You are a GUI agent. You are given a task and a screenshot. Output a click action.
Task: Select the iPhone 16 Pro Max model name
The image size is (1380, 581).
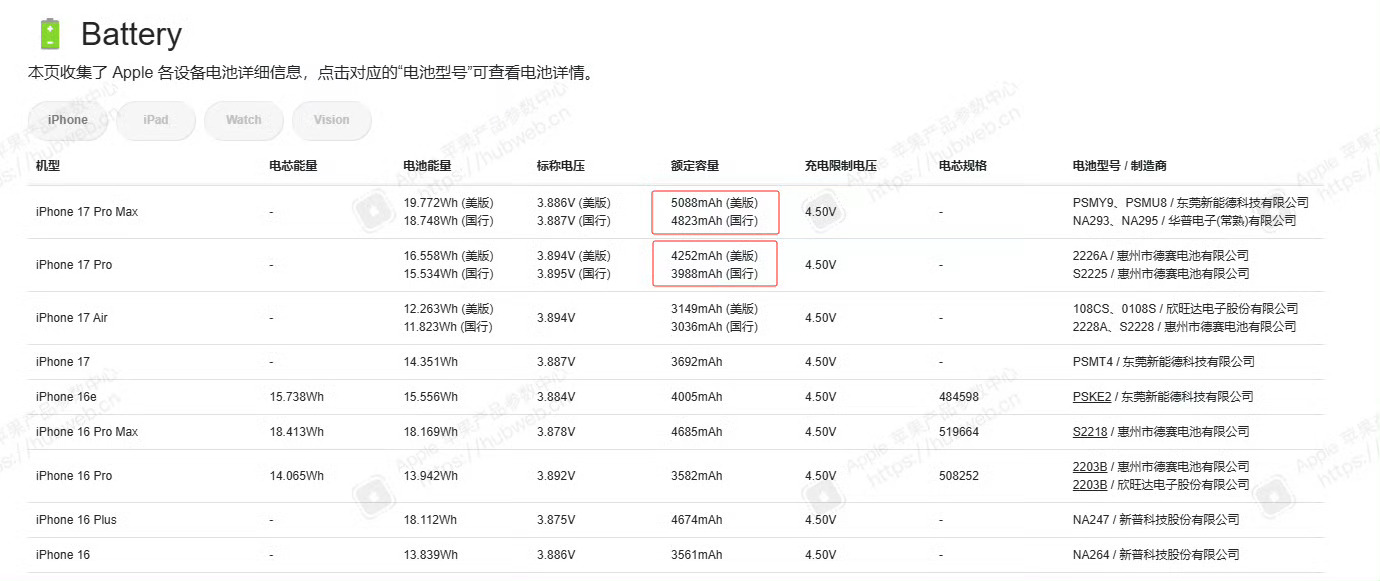[x=87, y=432]
